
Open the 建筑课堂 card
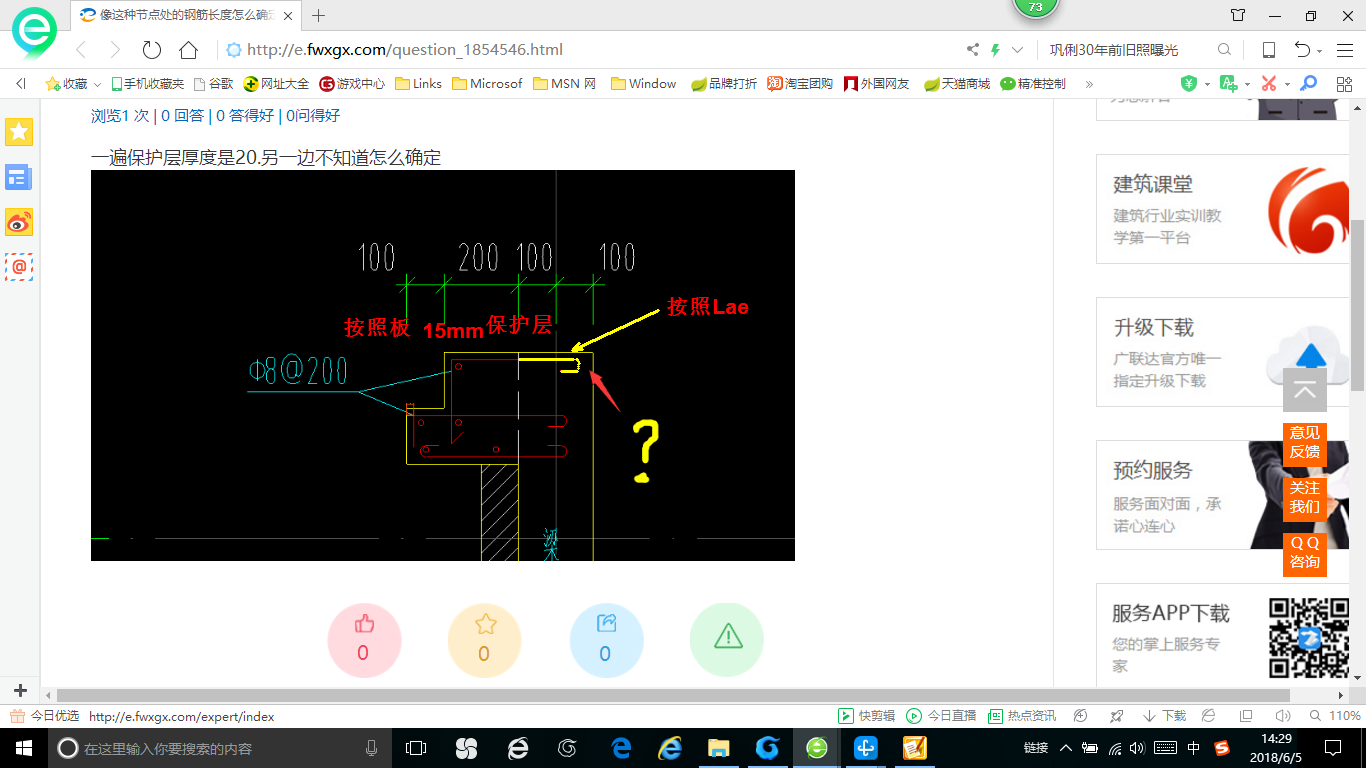(x=1222, y=209)
